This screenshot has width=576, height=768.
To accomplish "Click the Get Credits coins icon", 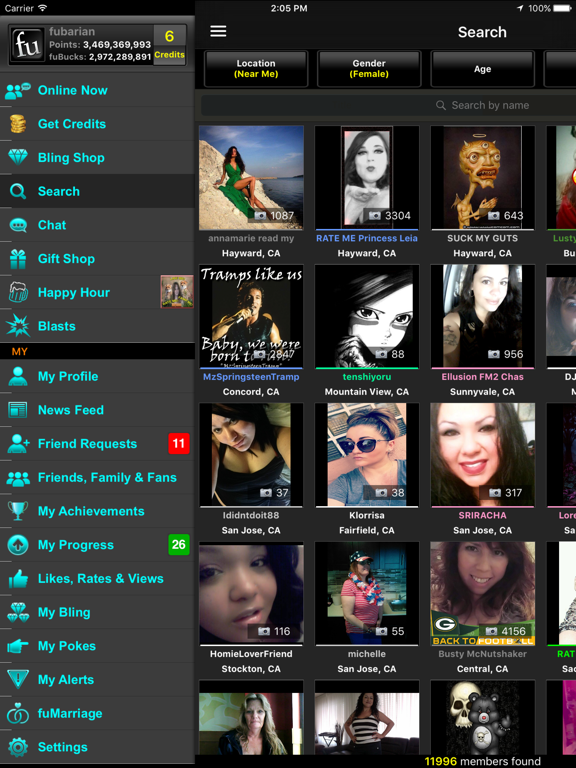I will [x=18, y=124].
